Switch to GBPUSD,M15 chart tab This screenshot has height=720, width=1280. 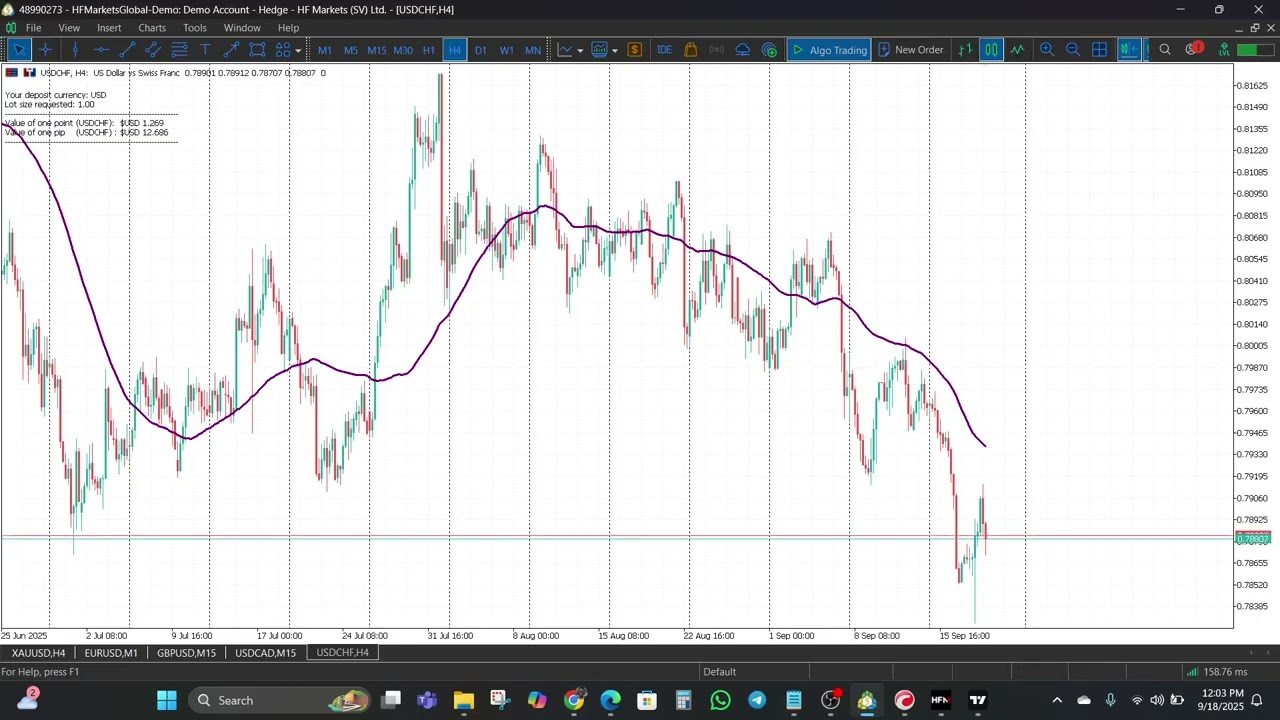(186, 653)
